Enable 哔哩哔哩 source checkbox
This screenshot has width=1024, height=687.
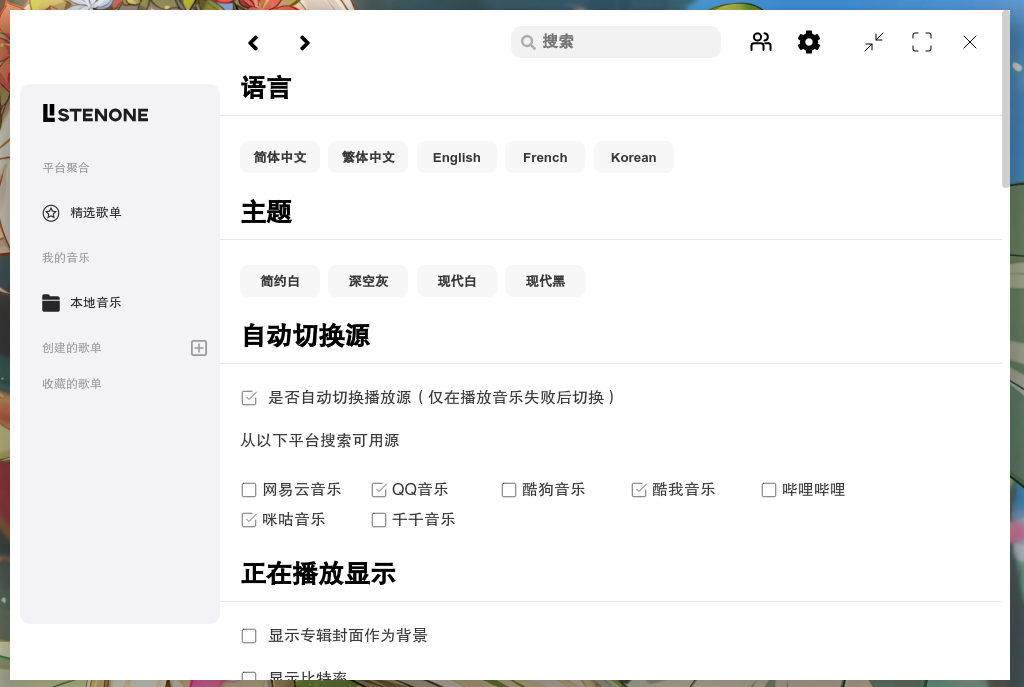[769, 490]
